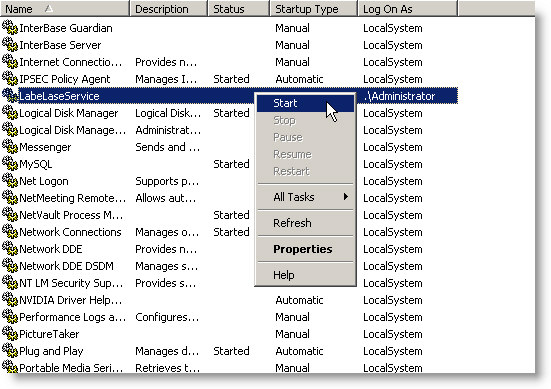The height and width of the screenshot is (389, 551).
Task: Click the NT LM Security Support gear icon
Action: 10,283
